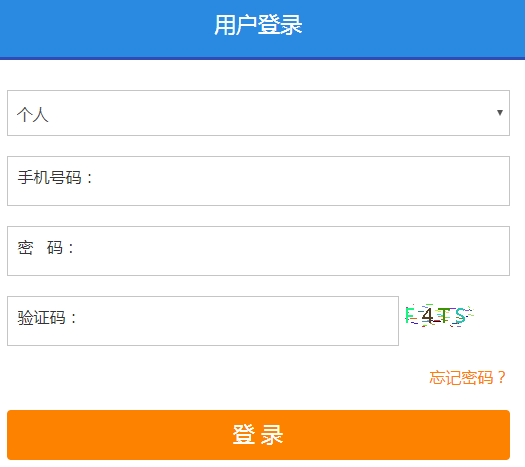Screen dimensions: 525x467
Task: Click the 用户登录 header title
Action: coord(258,25)
